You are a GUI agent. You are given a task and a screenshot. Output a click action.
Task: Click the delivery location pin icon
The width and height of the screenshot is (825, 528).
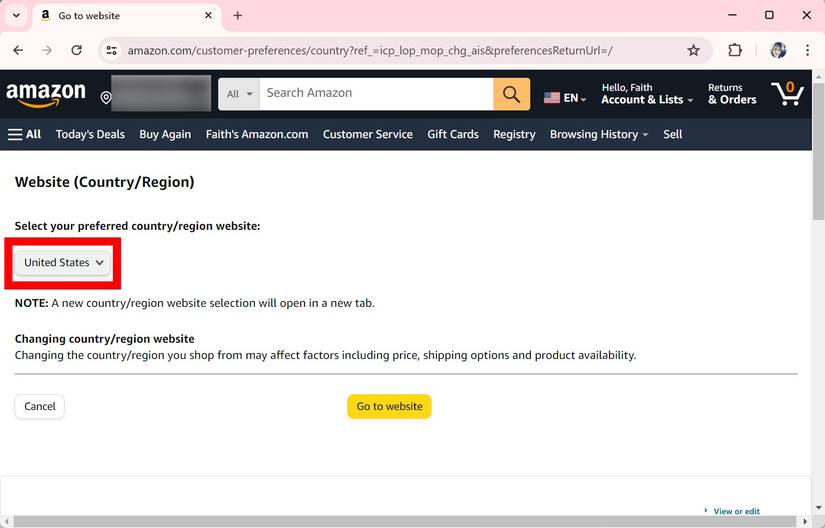point(106,98)
